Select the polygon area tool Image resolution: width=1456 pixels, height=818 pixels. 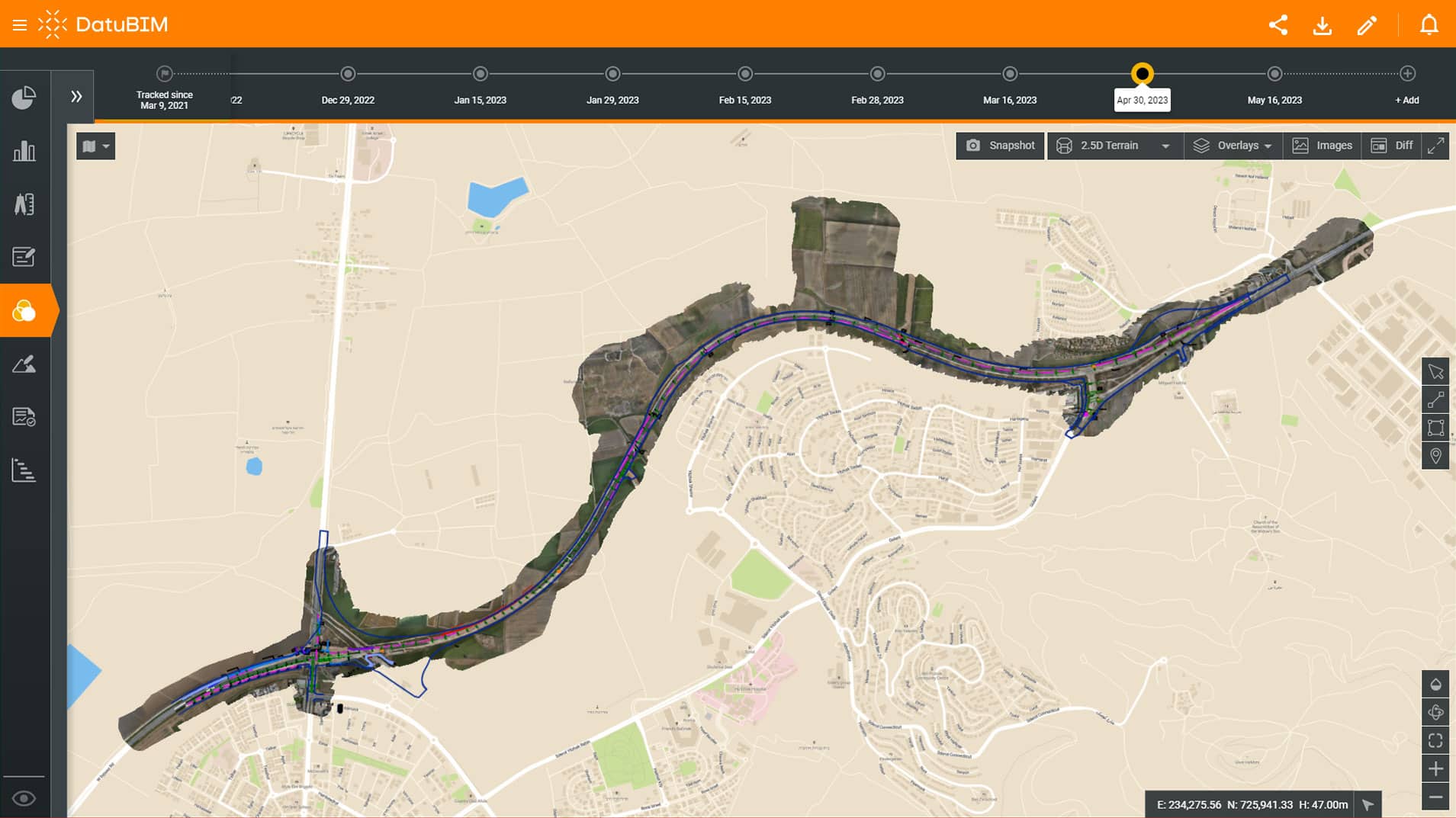pos(1437,428)
